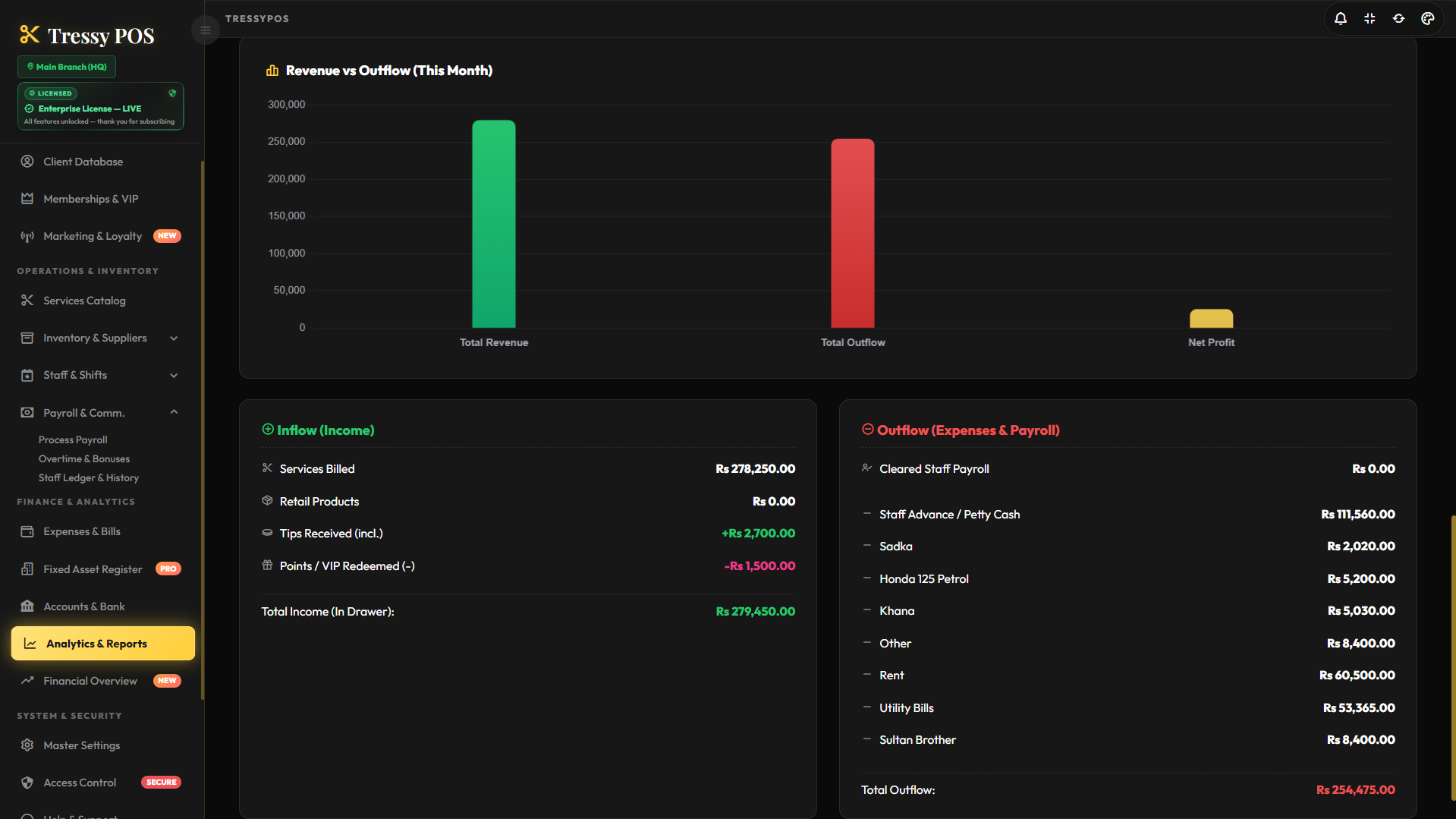1456x819 pixels.
Task: Collapse the Payroll & Comm. submenu chevron
Action: coord(174,412)
